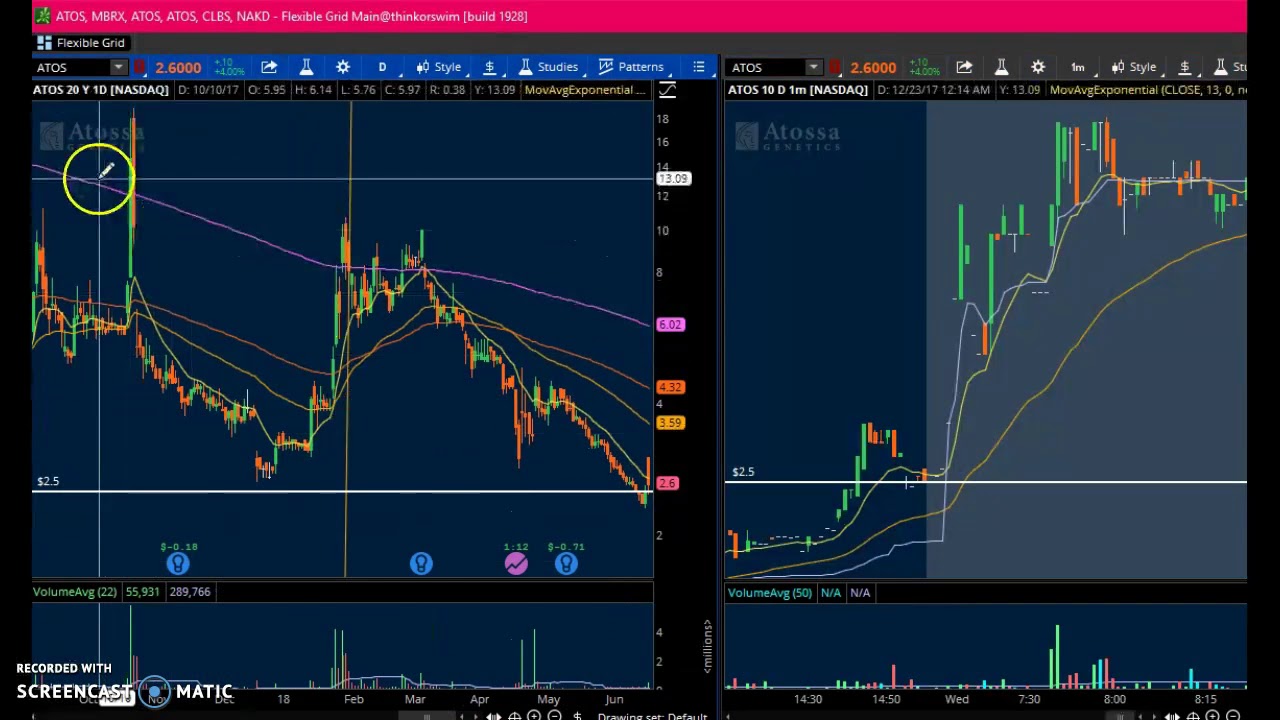Click the purple split event icon labeled 1:12
The width and height of the screenshot is (1280, 720).
coord(516,564)
